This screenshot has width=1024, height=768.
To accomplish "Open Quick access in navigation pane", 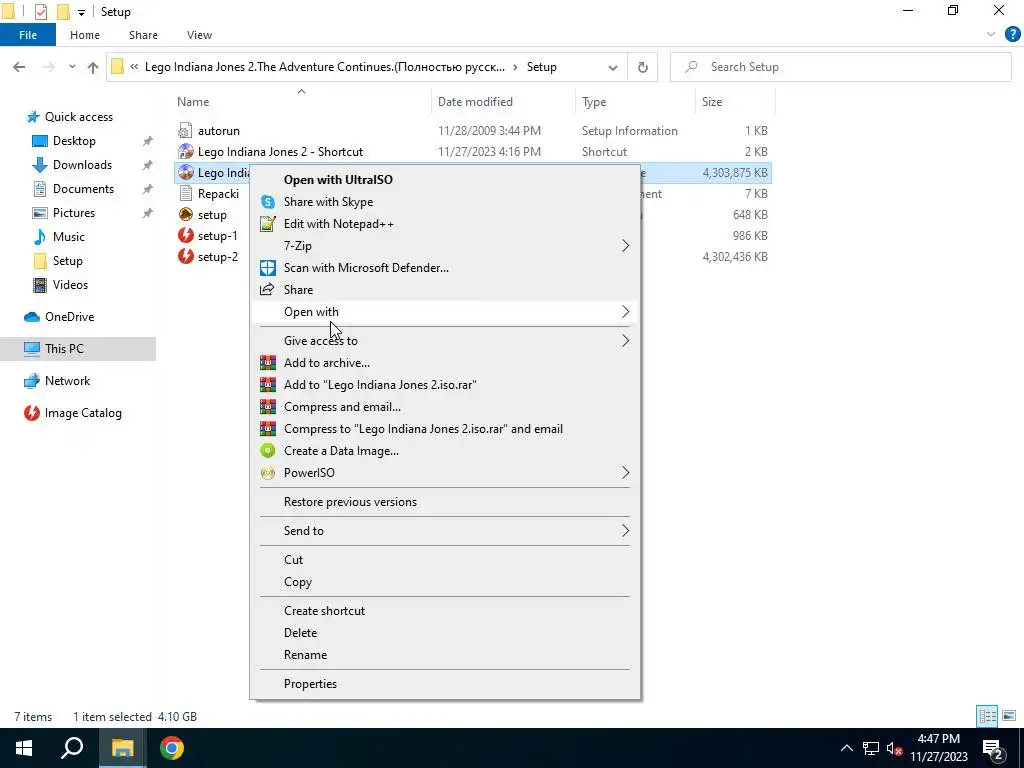I will coord(78,117).
